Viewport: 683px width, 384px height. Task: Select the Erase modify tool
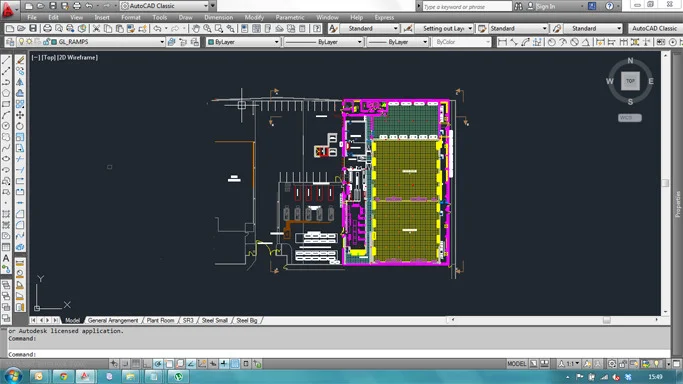click(x=20, y=60)
